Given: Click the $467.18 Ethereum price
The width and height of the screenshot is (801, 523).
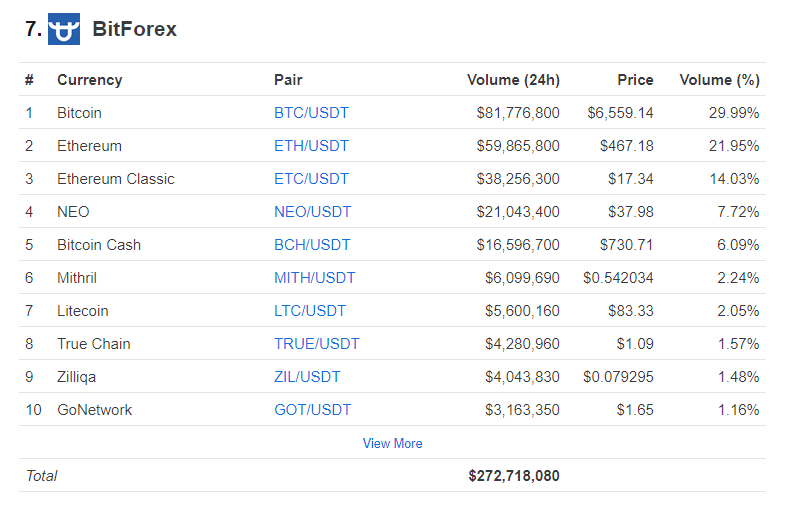Looking at the screenshot, I should (627, 146).
